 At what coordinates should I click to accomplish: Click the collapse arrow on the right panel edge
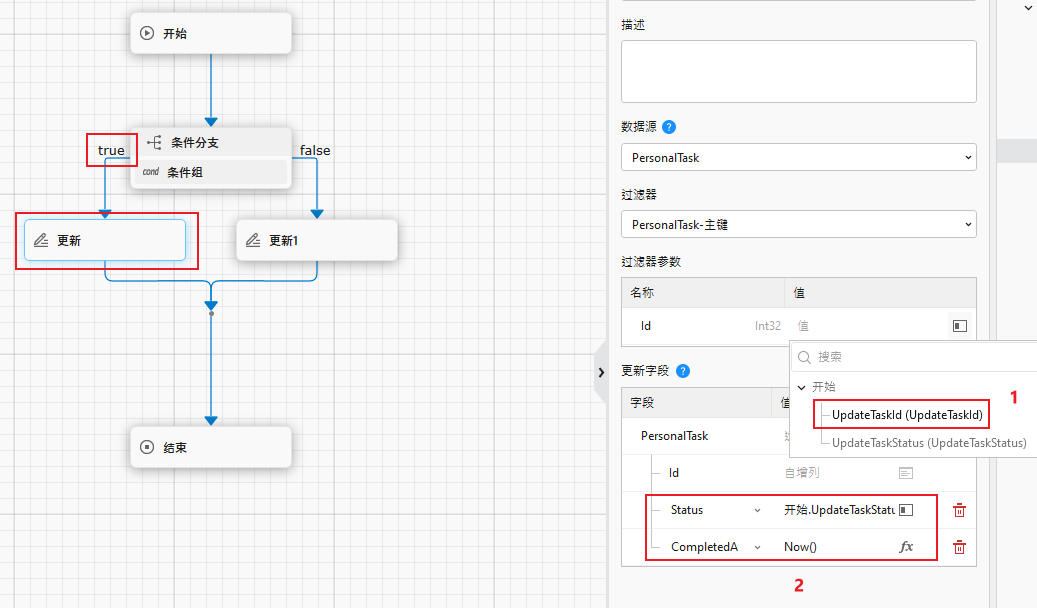(x=601, y=371)
